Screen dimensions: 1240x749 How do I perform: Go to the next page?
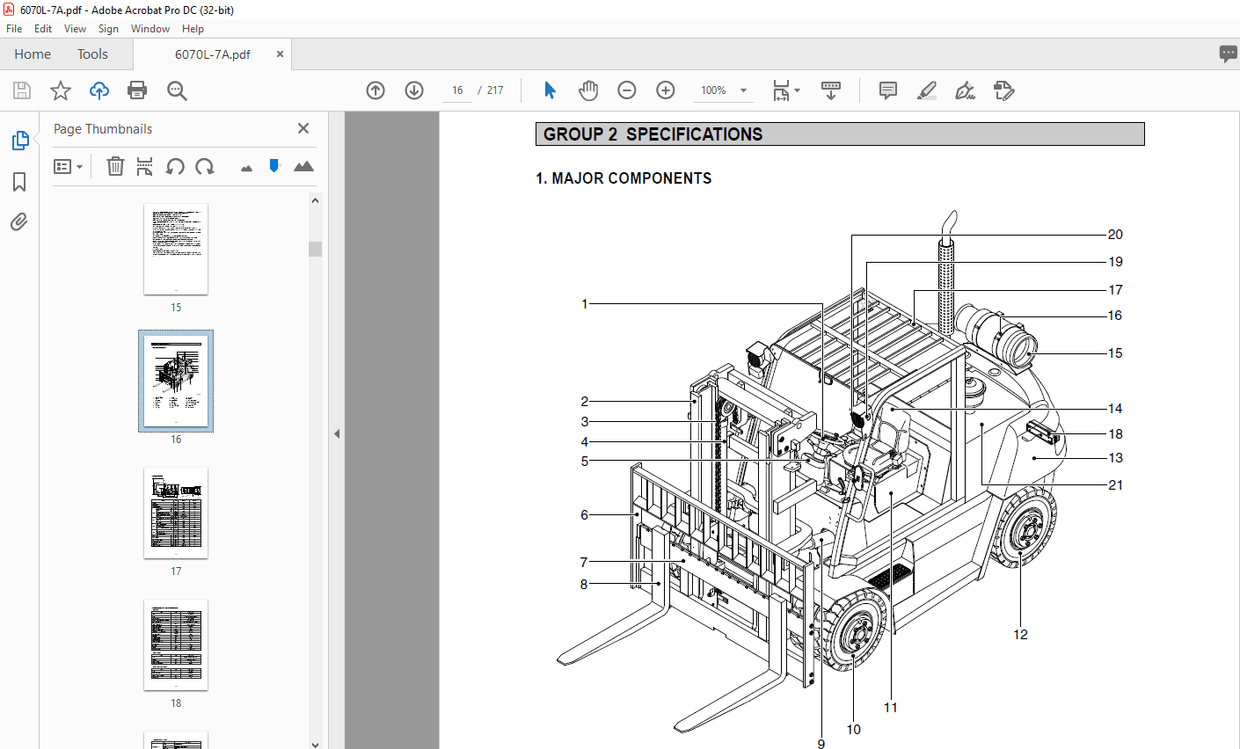pyautogui.click(x=414, y=90)
